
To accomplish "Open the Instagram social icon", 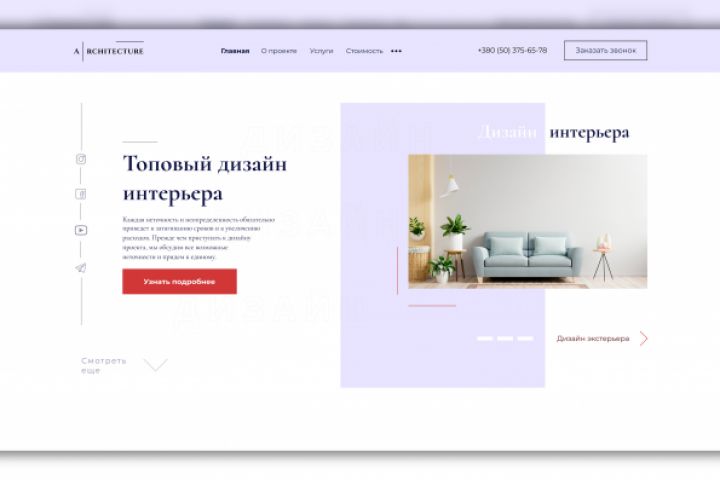I will [81, 159].
